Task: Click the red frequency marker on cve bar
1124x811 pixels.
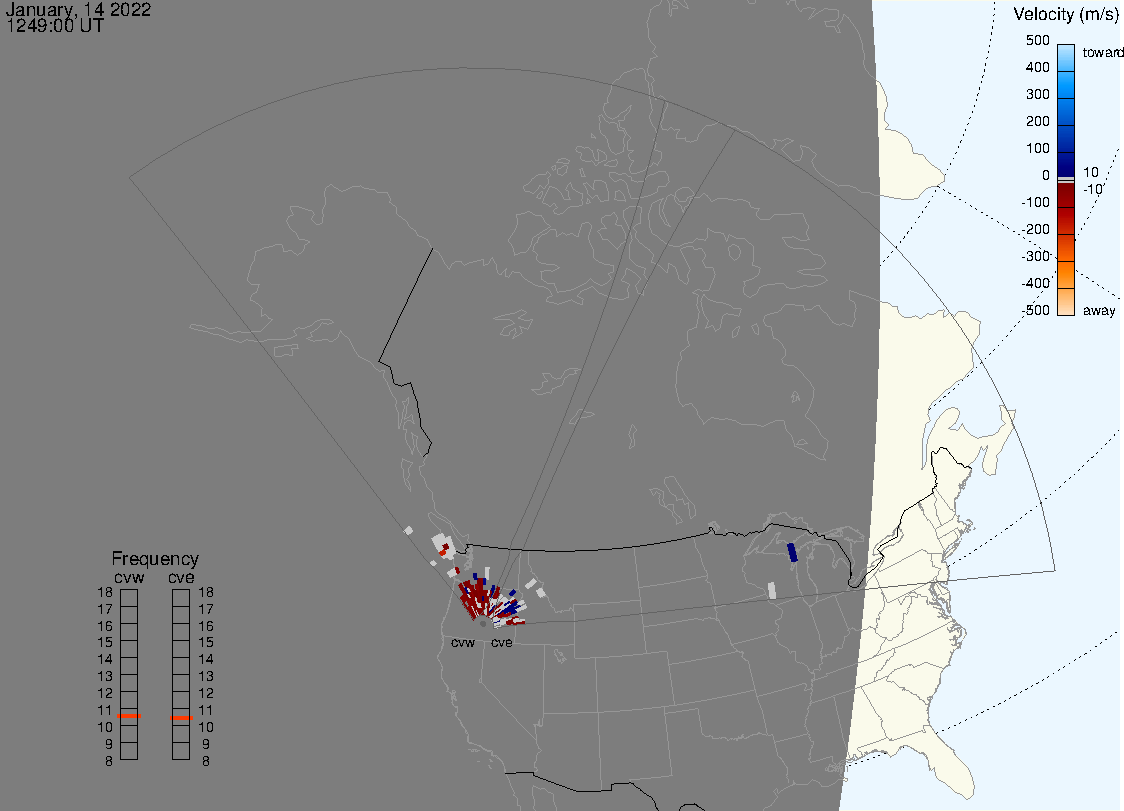Action: point(181,718)
